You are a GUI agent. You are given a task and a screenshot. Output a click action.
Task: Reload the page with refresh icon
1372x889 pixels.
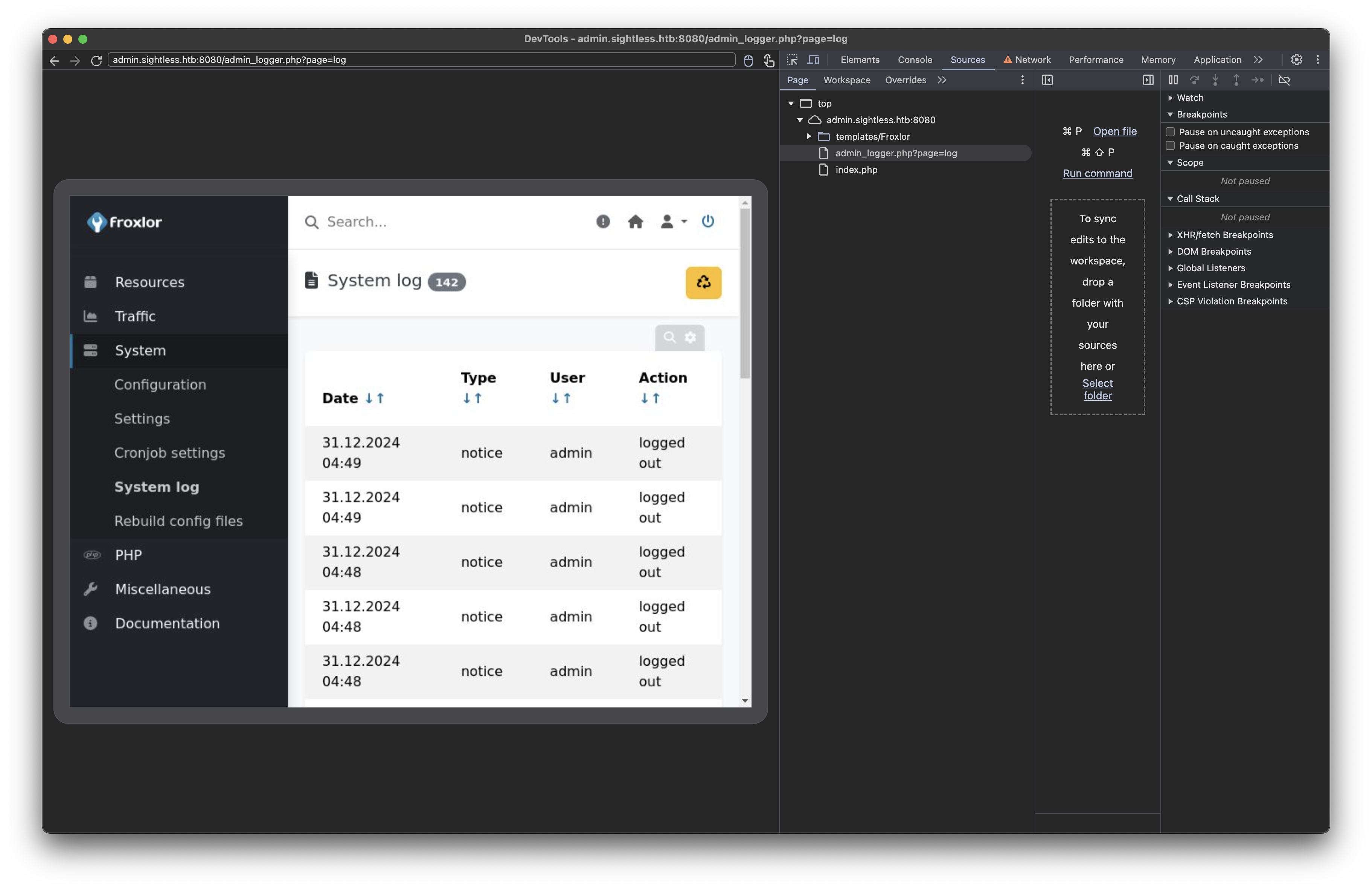[x=96, y=60]
